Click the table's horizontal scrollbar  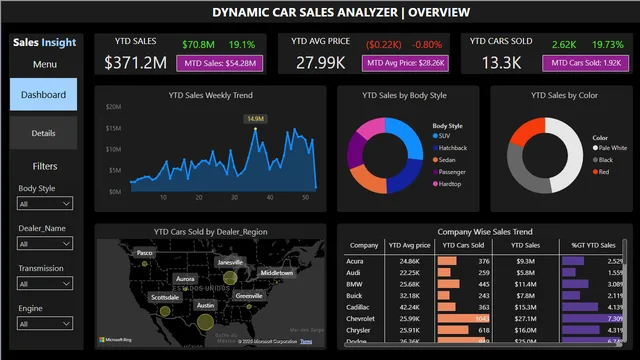click(x=483, y=345)
